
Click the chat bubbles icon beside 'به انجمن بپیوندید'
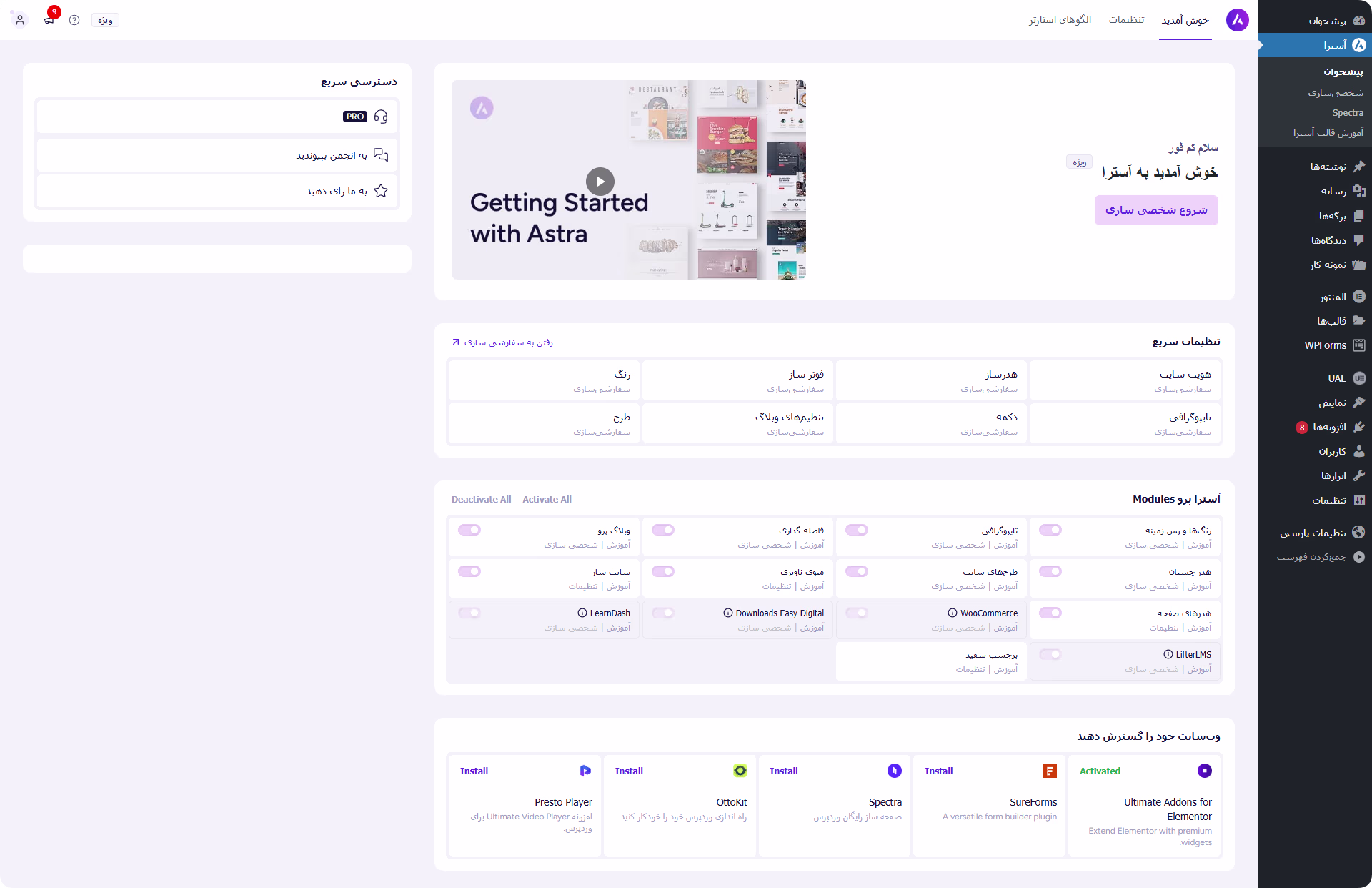tap(381, 155)
